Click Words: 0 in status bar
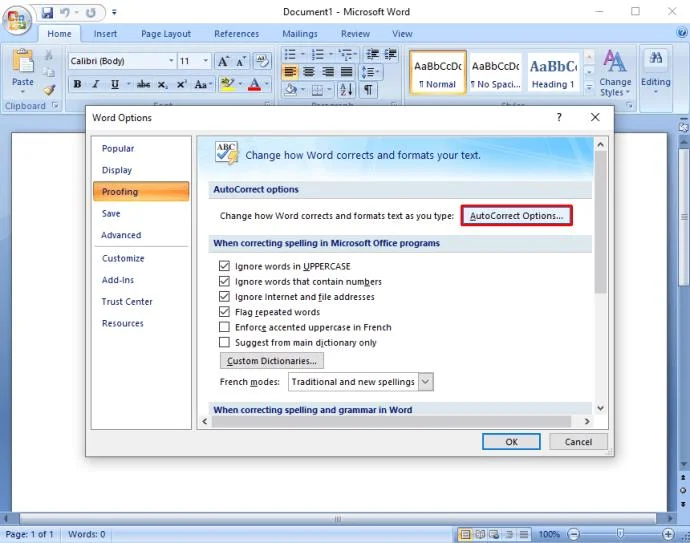The height and width of the screenshot is (543, 690). click(87, 534)
